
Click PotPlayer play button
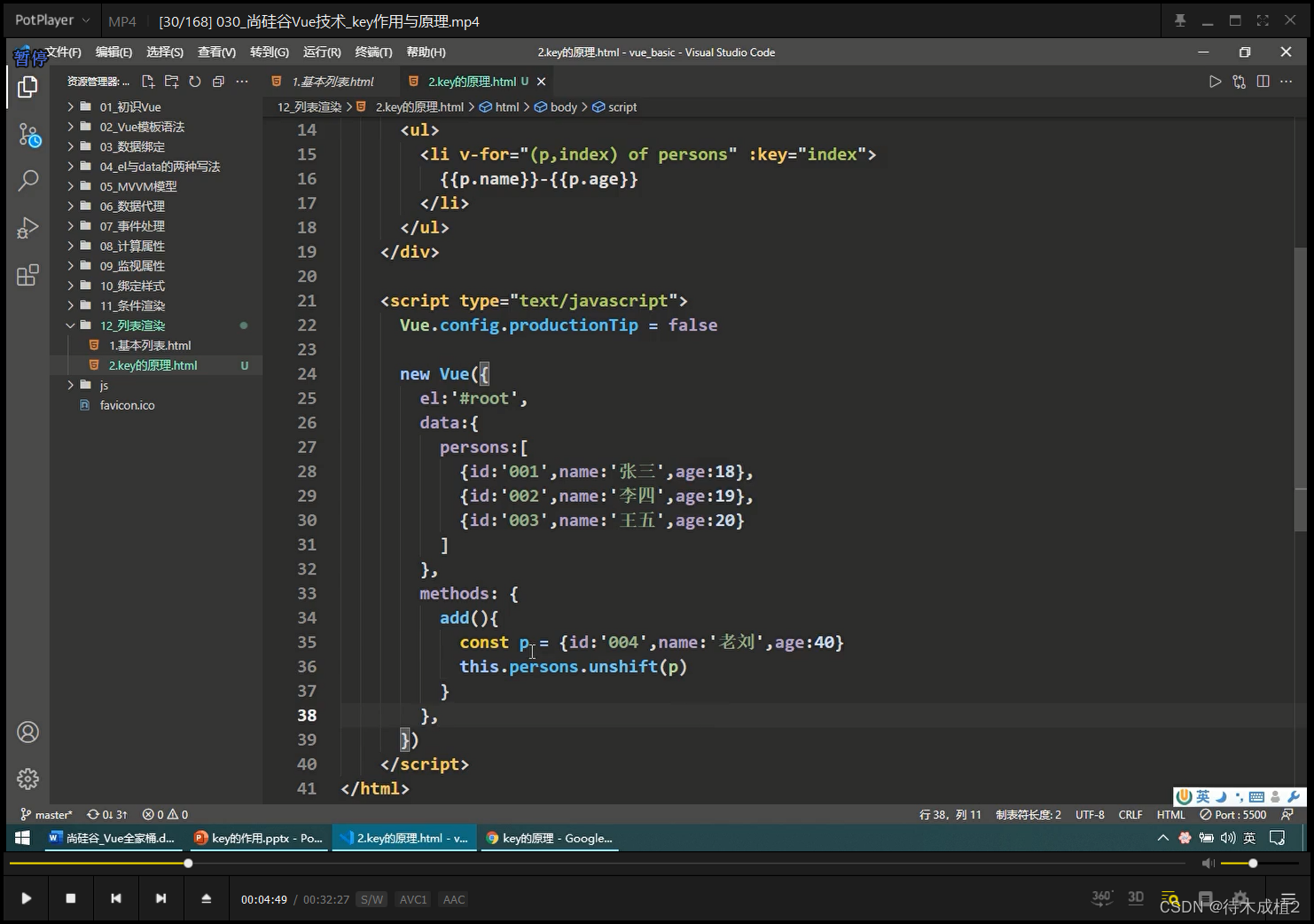coord(26,898)
